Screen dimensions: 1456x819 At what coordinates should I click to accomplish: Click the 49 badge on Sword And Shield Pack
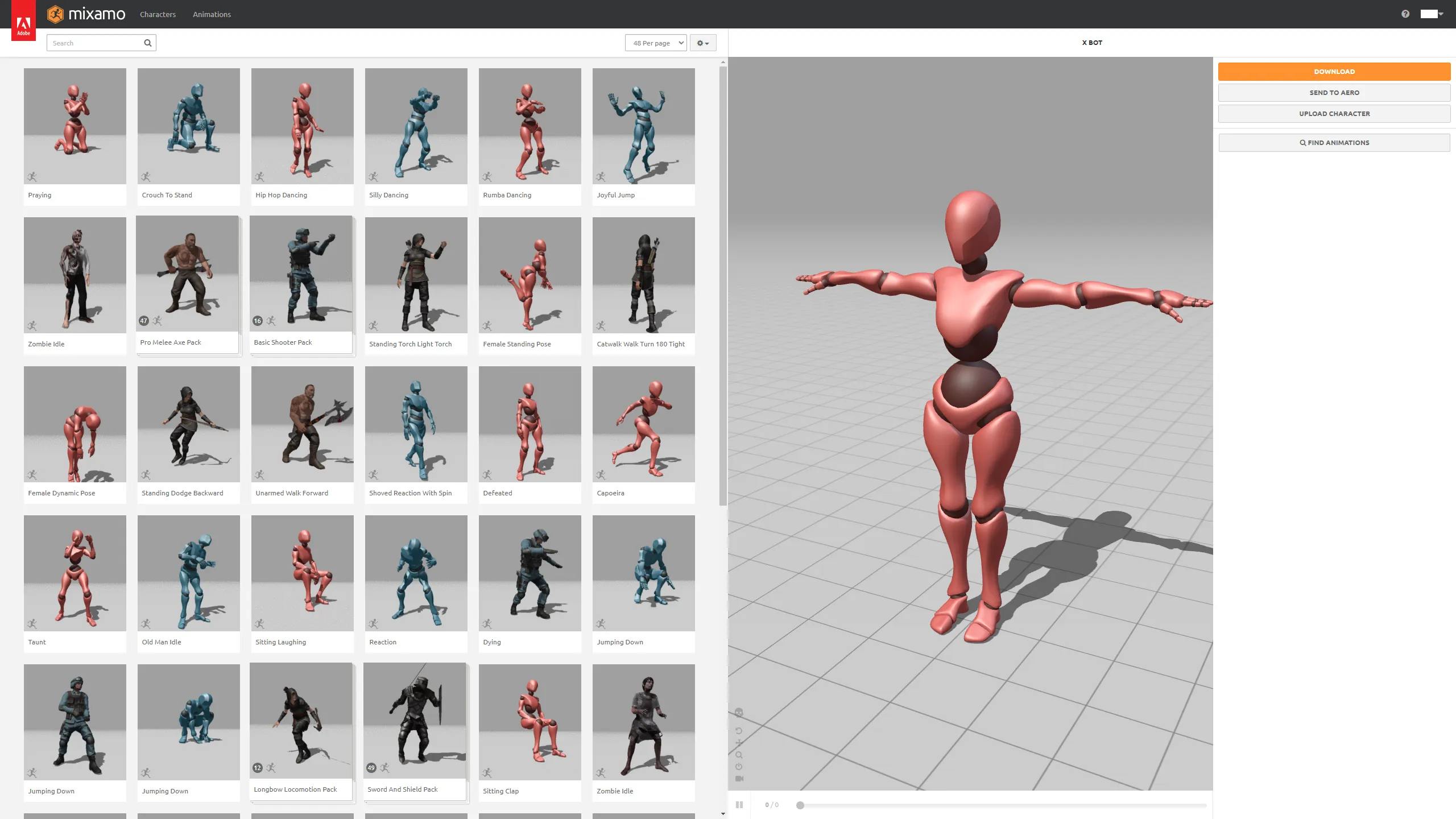coord(371,768)
